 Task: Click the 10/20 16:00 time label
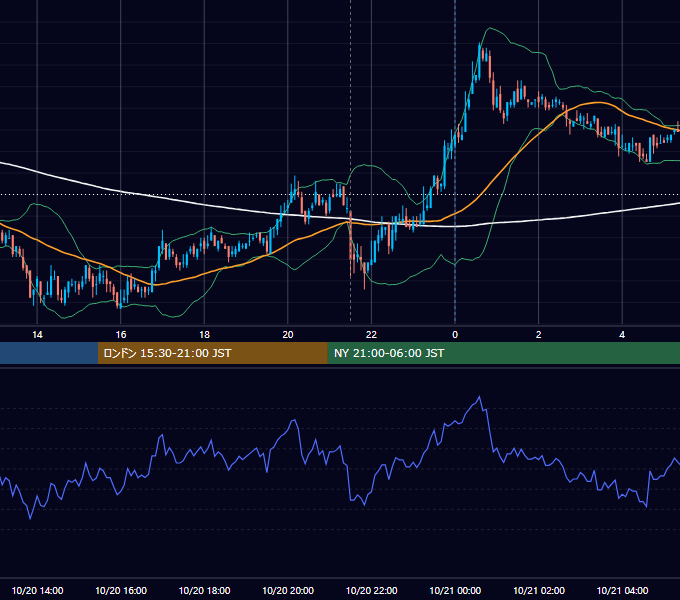(x=121, y=590)
